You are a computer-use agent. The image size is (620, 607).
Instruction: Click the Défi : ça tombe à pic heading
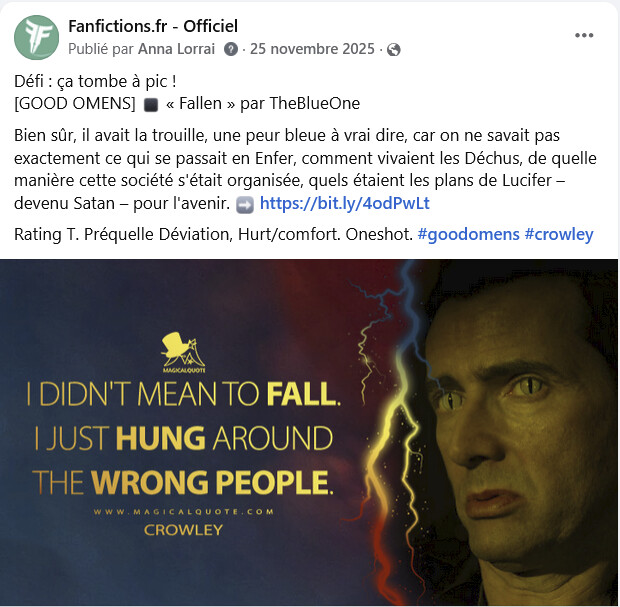point(95,81)
